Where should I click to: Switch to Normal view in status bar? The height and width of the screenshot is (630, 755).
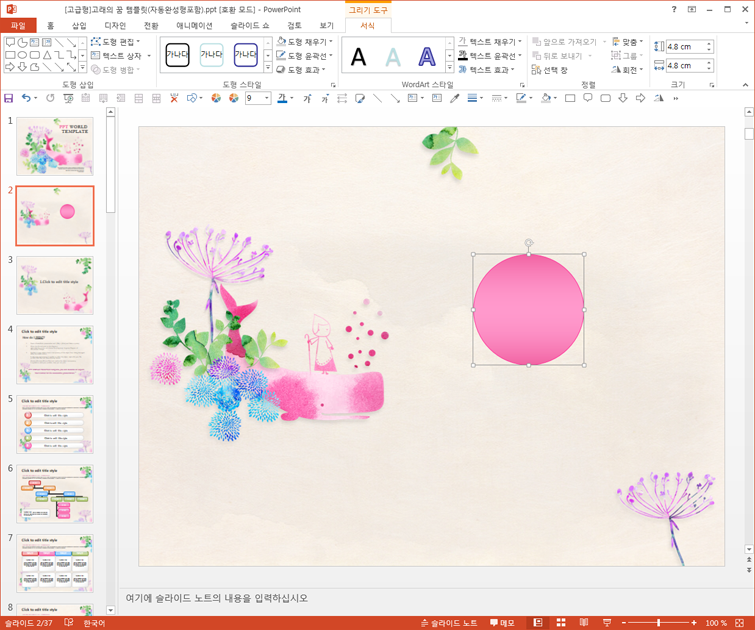pyautogui.click(x=538, y=622)
